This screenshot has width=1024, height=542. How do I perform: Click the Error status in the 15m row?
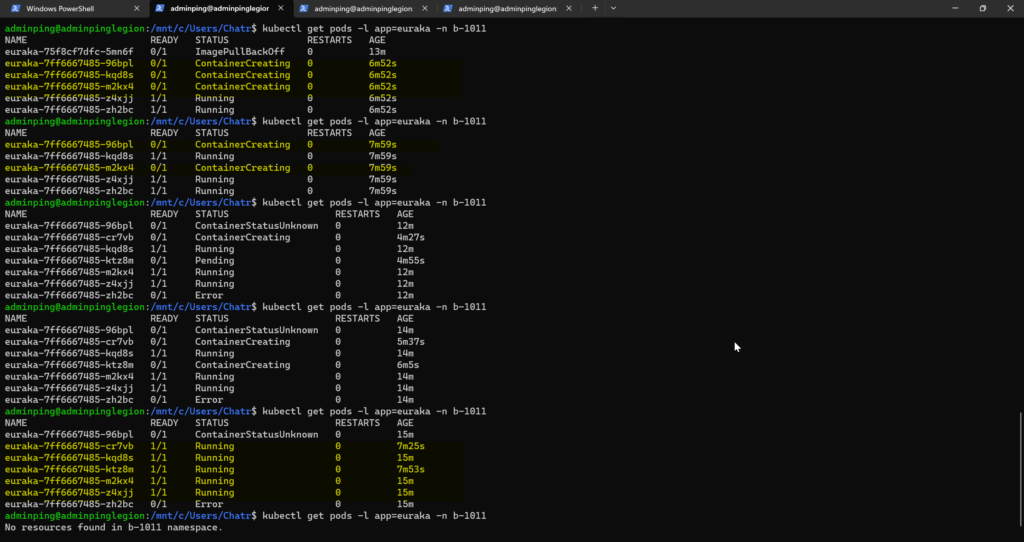click(x=209, y=504)
